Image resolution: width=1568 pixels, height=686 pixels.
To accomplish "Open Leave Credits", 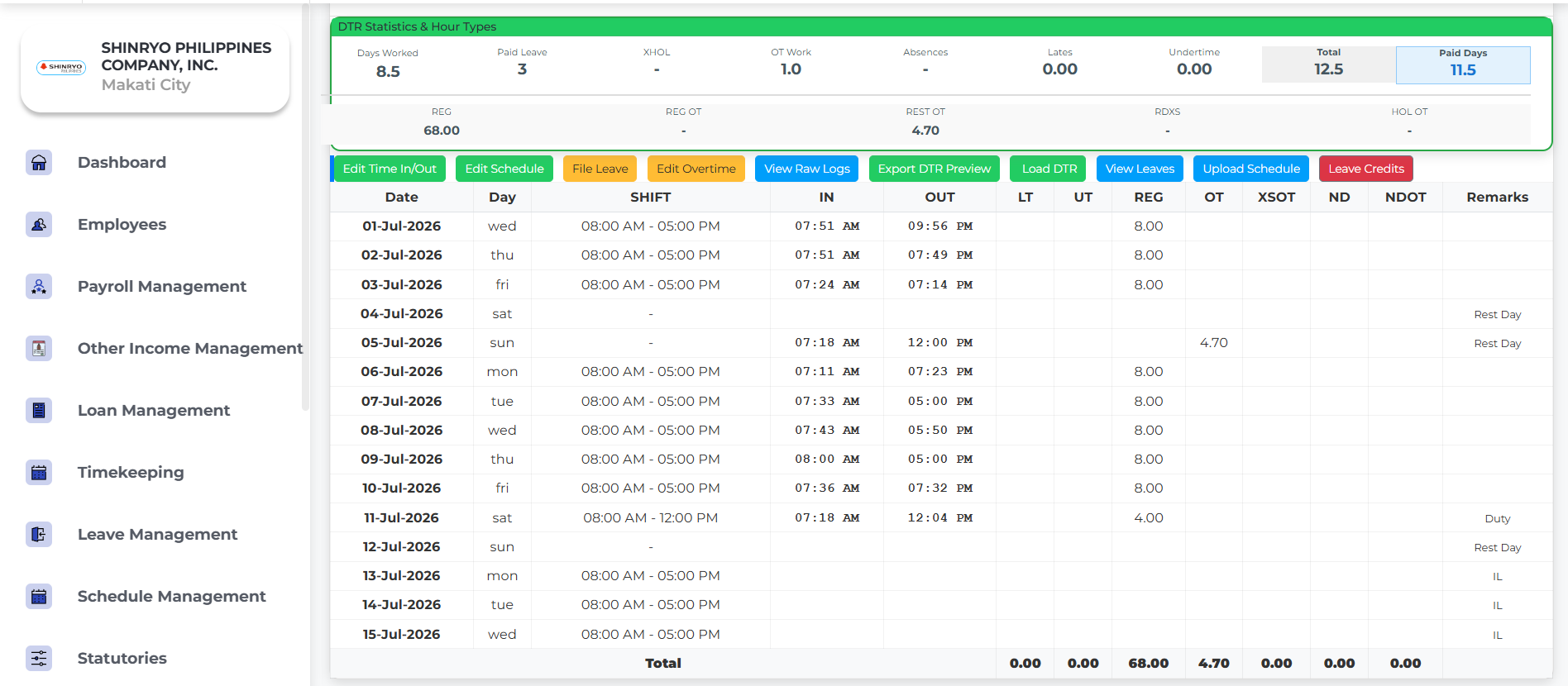I will 1366,169.
